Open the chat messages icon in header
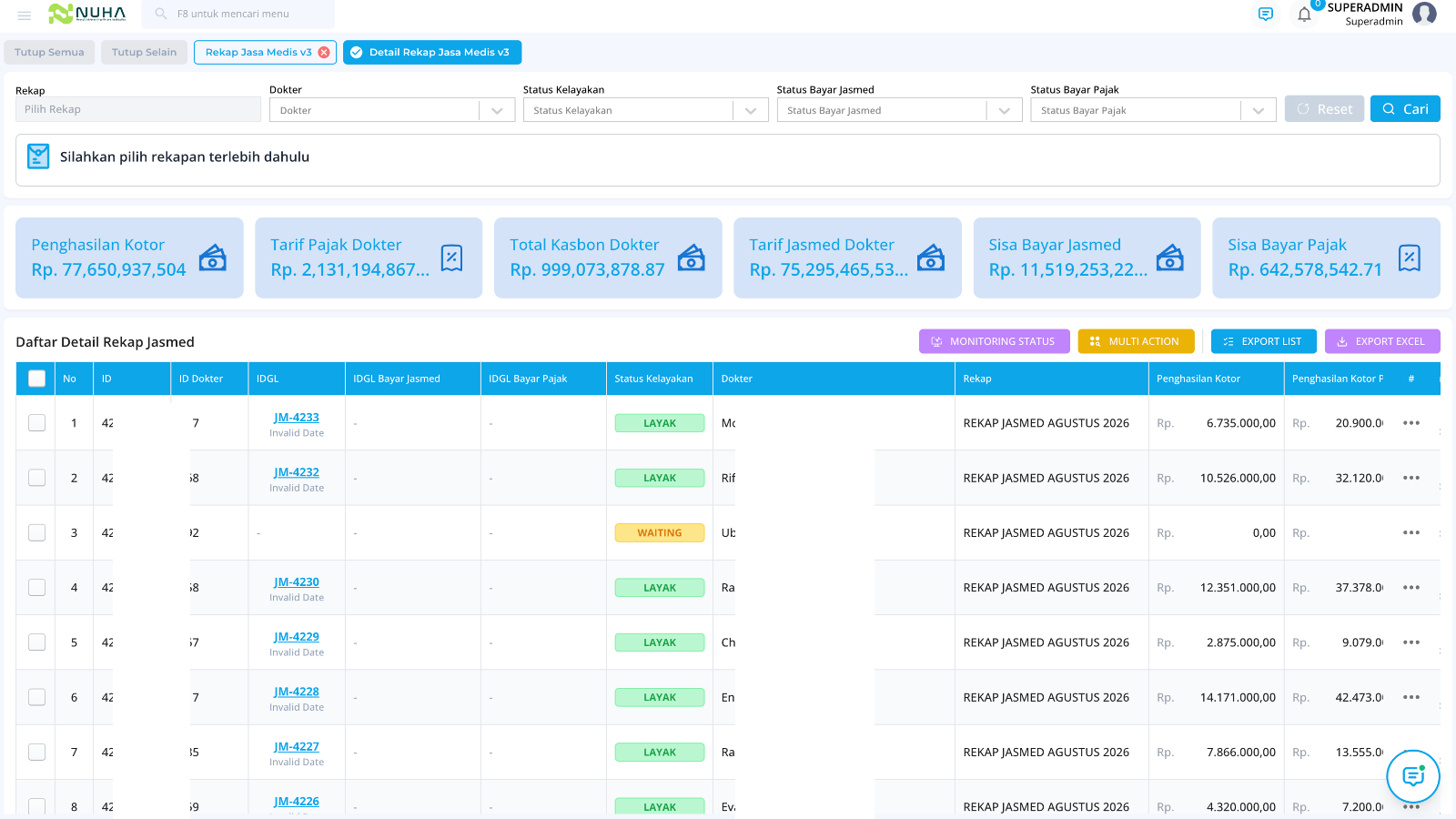The height and width of the screenshot is (819, 1456). (x=1265, y=14)
